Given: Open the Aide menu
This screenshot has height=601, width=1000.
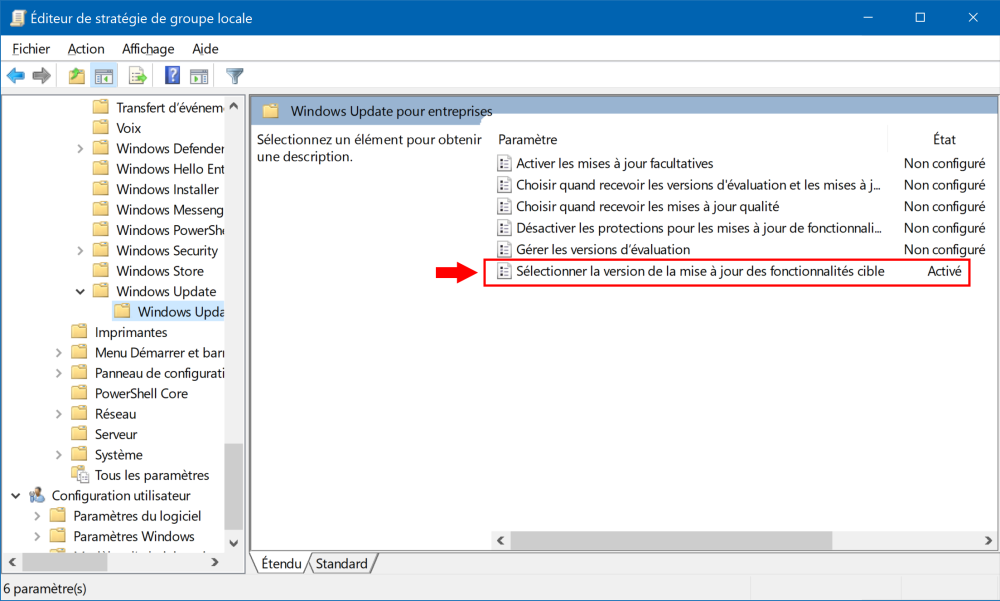Looking at the screenshot, I should [205, 48].
